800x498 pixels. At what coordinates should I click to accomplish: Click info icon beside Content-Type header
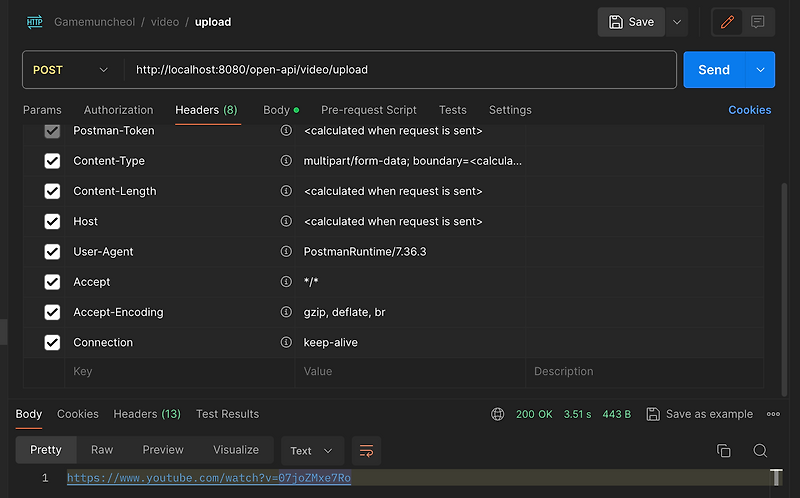tap(286, 161)
